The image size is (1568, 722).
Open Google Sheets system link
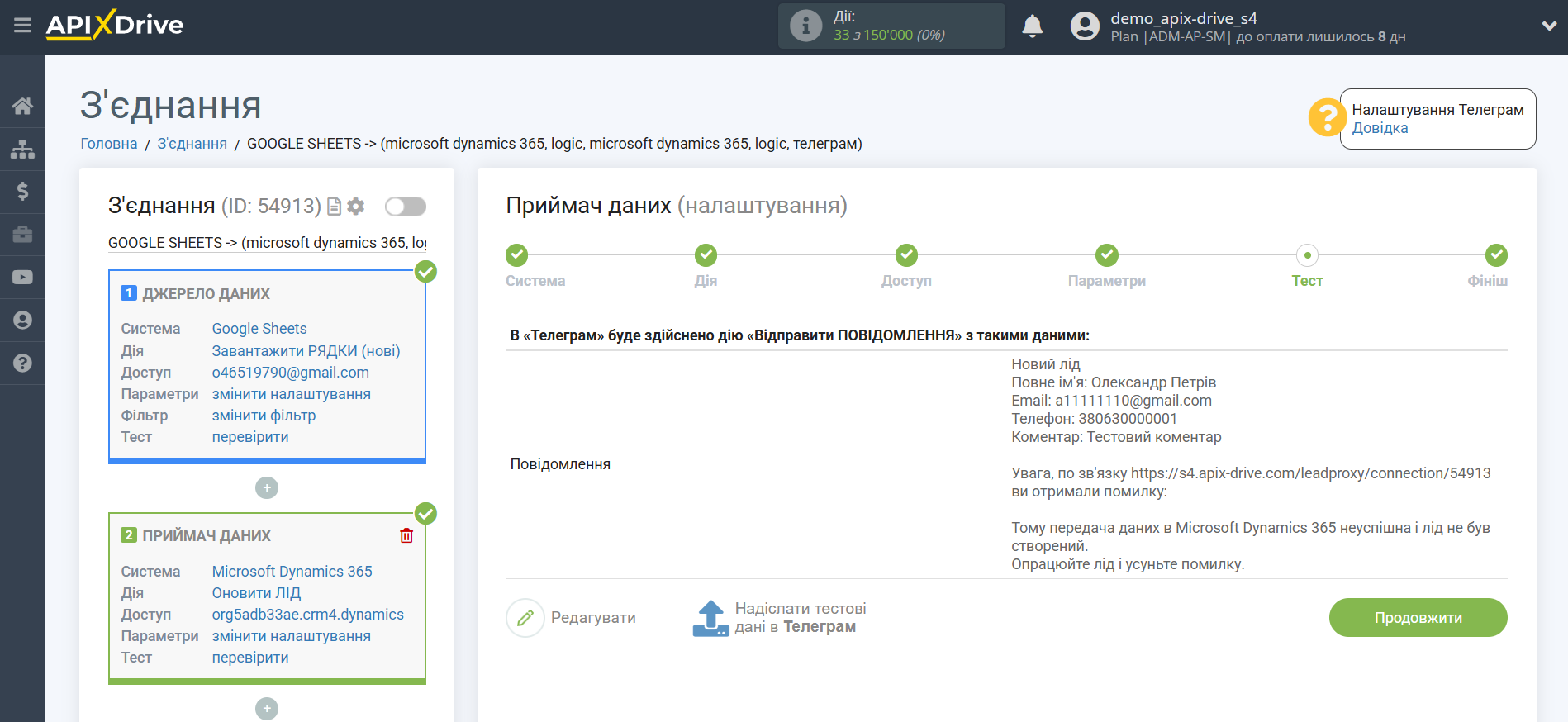pyautogui.click(x=259, y=329)
